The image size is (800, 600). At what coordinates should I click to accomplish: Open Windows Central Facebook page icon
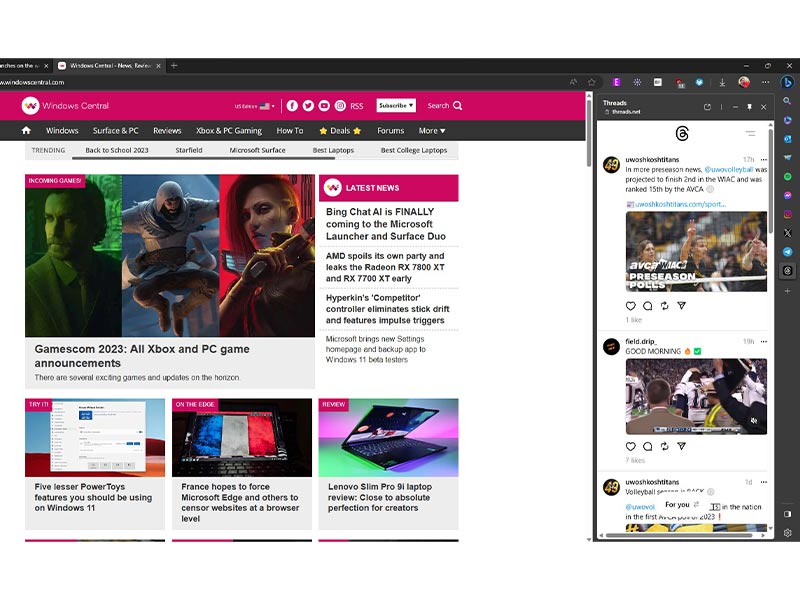click(x=292, y=106)
